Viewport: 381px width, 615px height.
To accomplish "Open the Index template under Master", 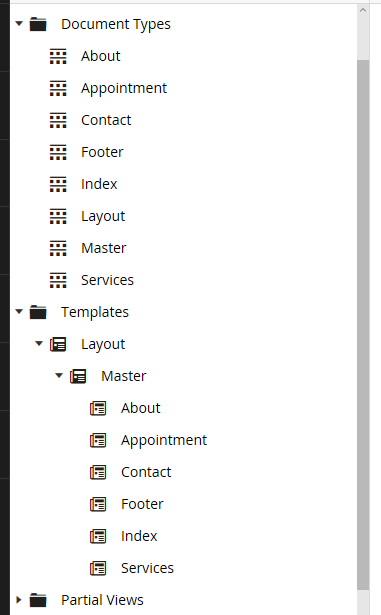I will [139, 536].
